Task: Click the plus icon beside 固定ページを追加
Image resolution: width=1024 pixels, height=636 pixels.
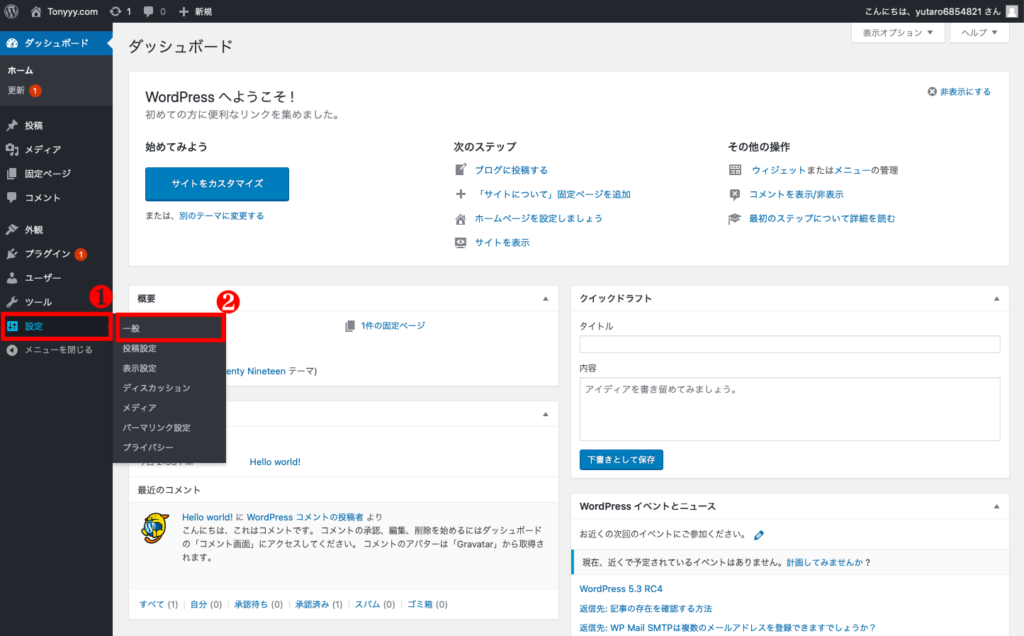Action: pyautogui.click(x=460, y=194)
